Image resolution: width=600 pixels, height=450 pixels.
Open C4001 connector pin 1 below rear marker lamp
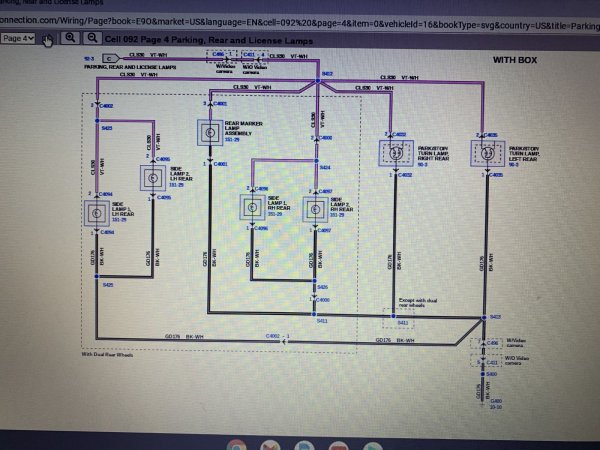(220, 164)
